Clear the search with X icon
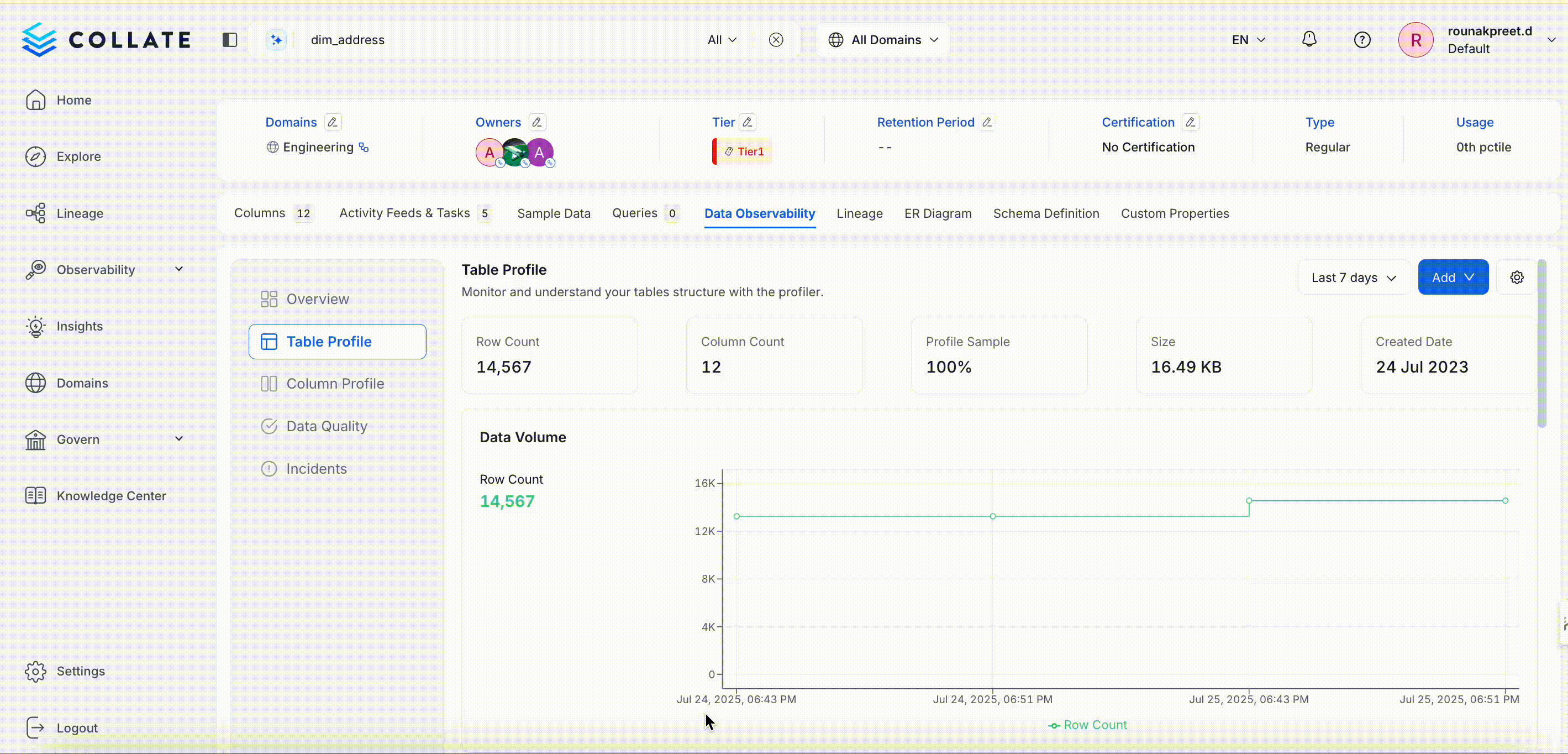This screenshot has width=1568, height=754. tap(776, 40)
